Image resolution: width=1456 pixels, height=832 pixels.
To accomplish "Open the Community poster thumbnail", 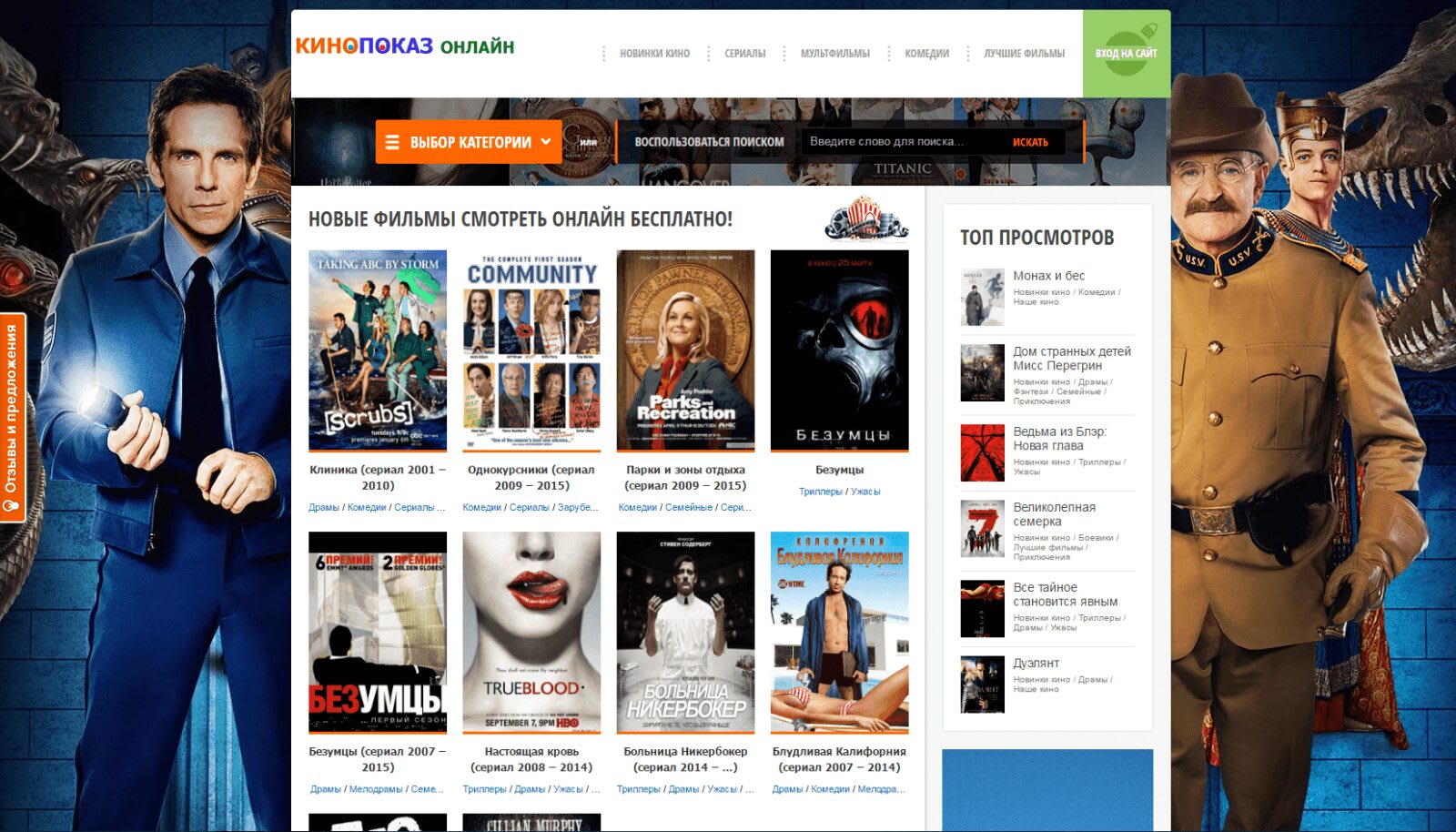I will point(531,350).
